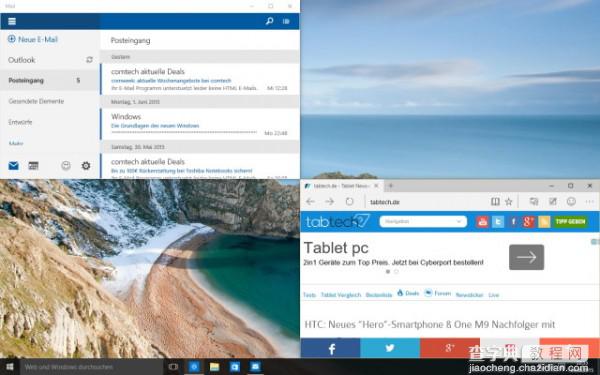This screenshot has height=375, width=600.
Task: Select the Posteingang folder
Action: click(x=50, y=80)
